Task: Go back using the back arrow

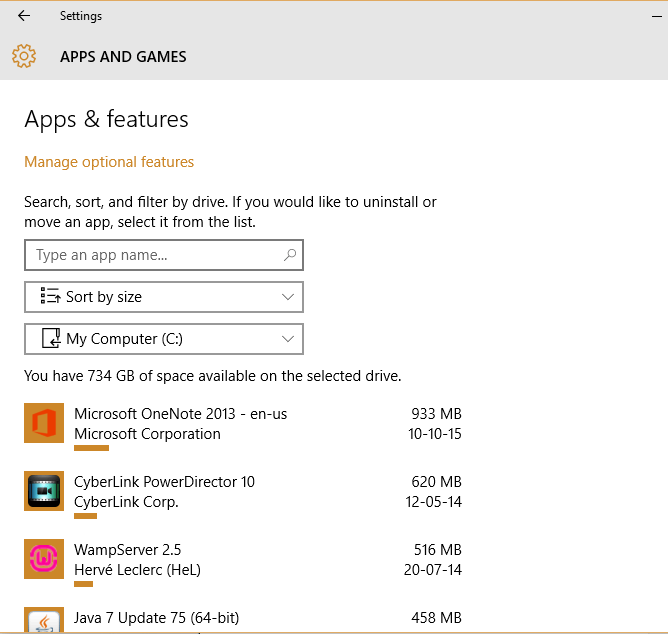Action: click(x=24, y=16)
